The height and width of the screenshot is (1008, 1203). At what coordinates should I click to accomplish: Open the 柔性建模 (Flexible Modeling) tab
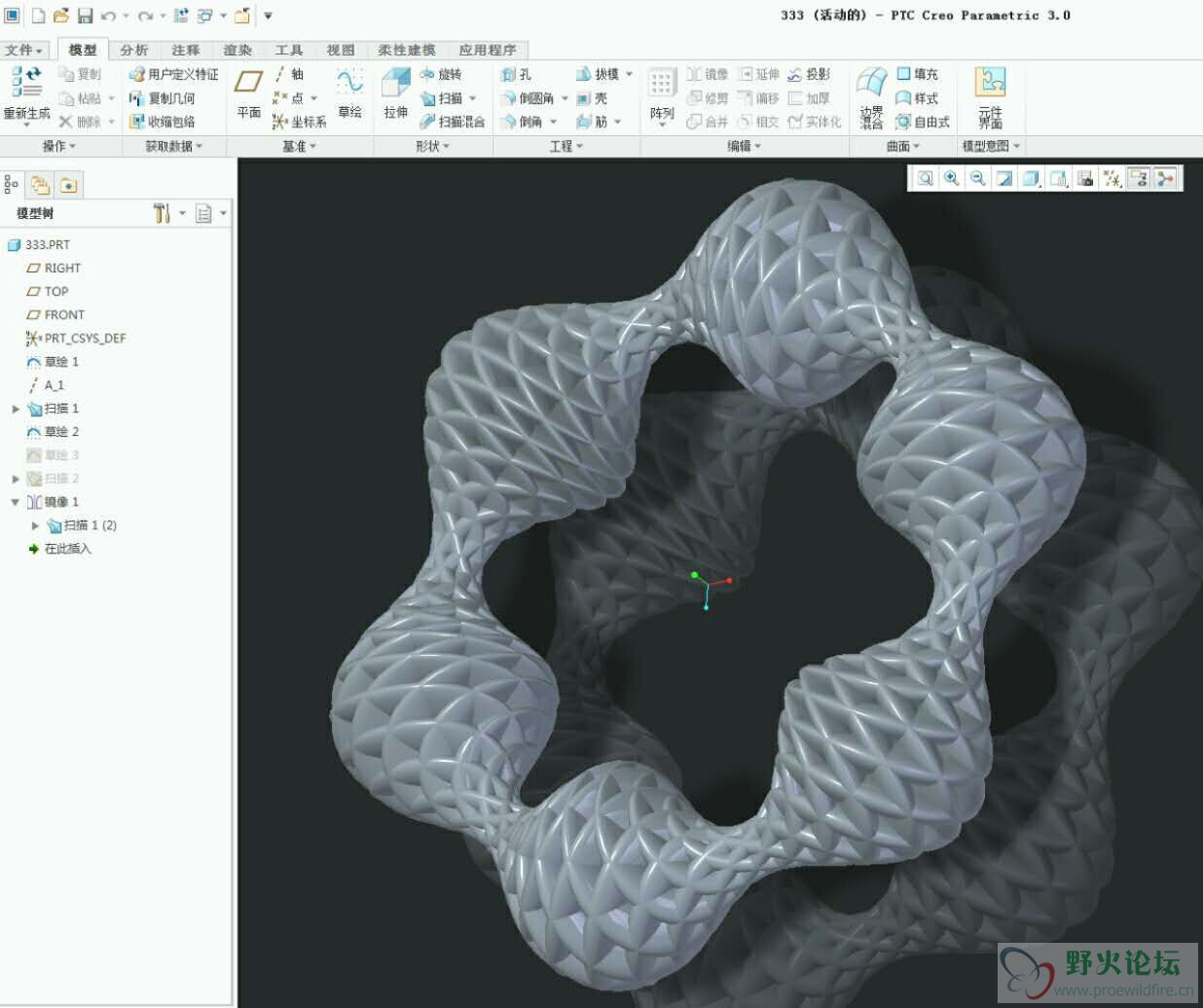(407, 50)
